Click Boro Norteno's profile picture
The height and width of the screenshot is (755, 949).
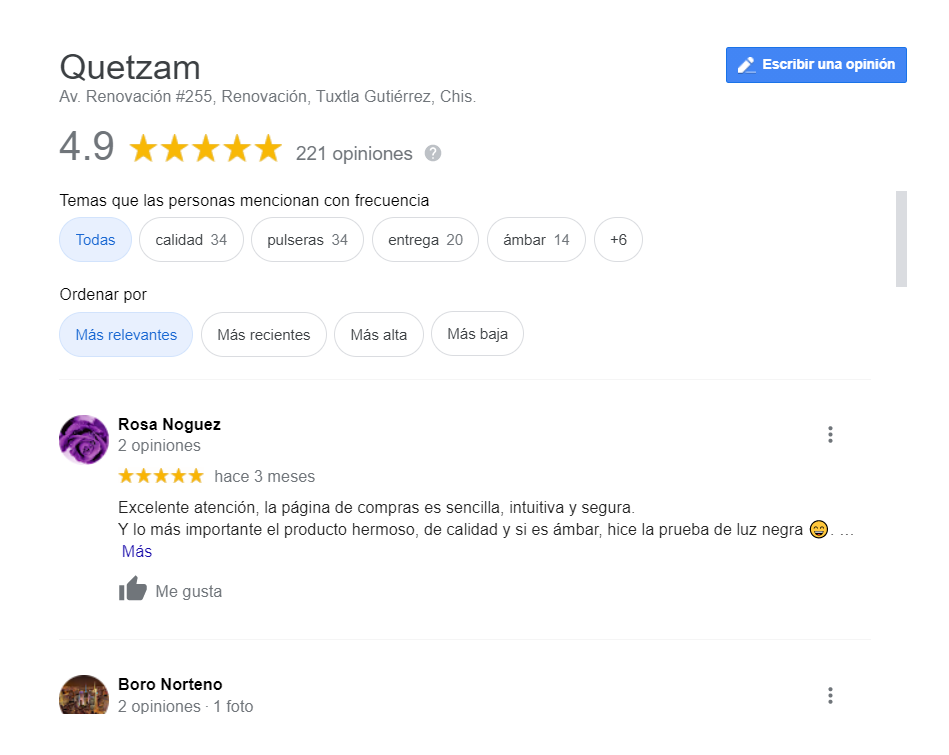coord(84,694)
